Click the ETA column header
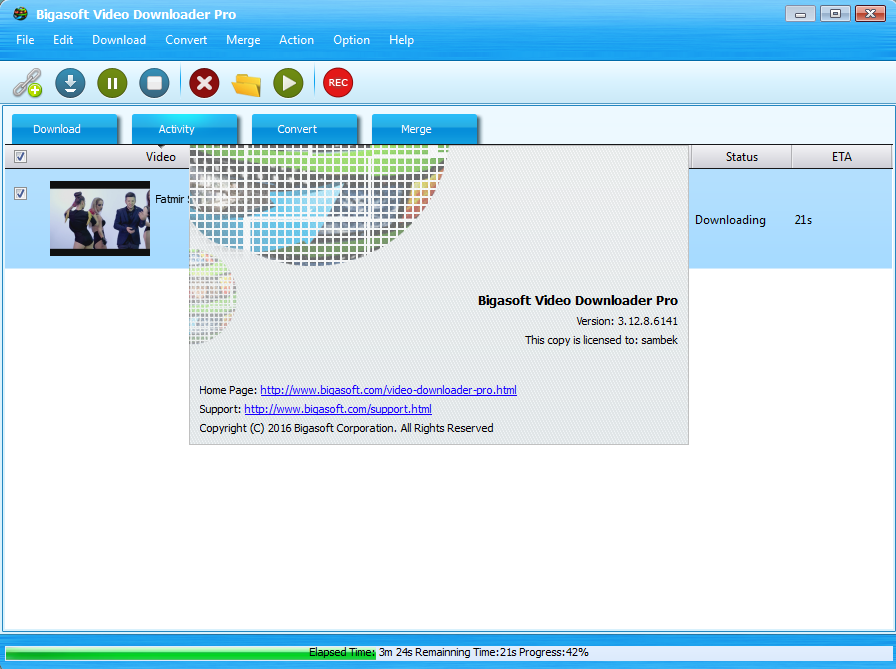The image size is (896, 669). click(842, 157)
